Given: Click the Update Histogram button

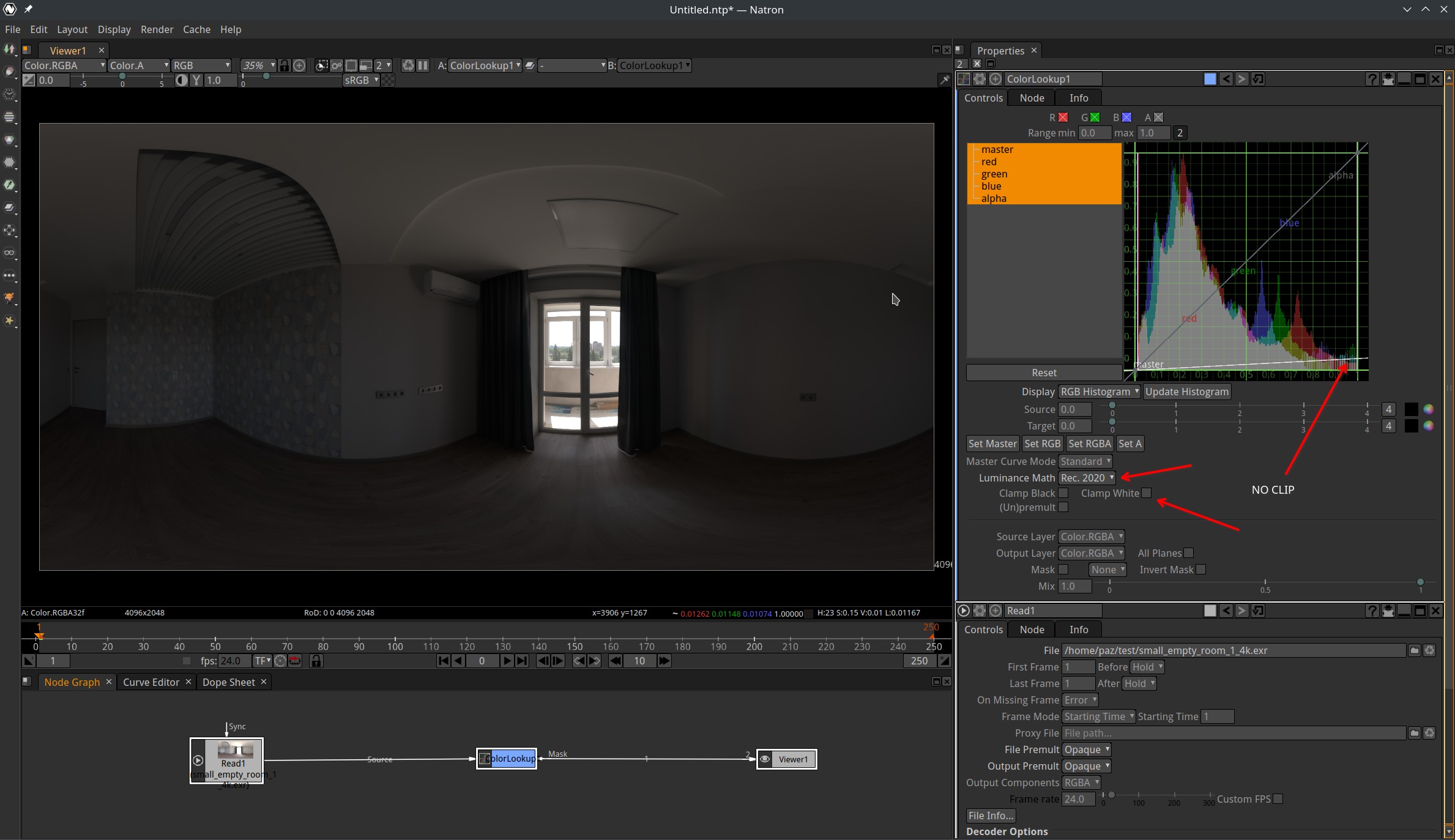Looking at the screenshot, I should pos(1186,392).
